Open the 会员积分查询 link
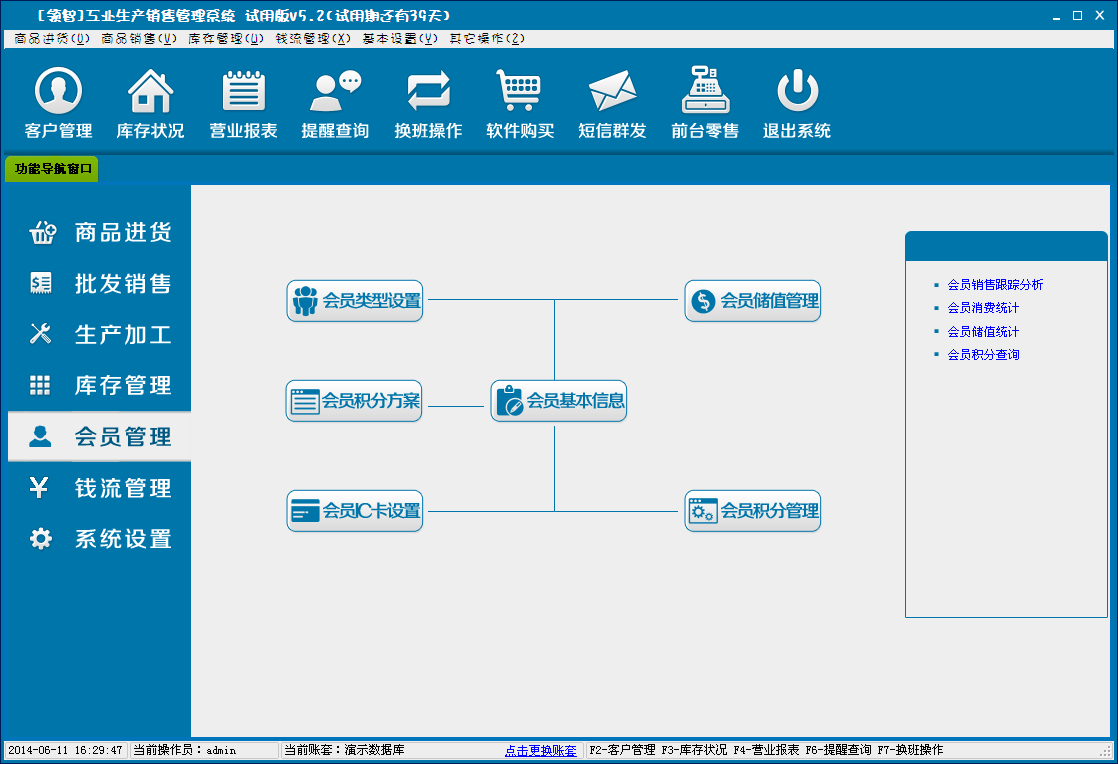The image size is (1118, 764). (x=983, y=355)
